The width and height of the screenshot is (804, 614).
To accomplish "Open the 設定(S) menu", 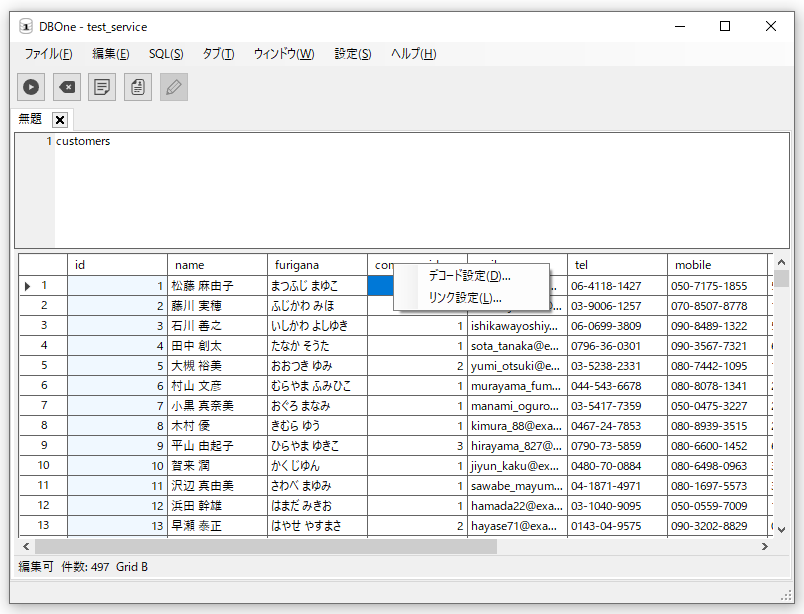I will tap(352, 54).
